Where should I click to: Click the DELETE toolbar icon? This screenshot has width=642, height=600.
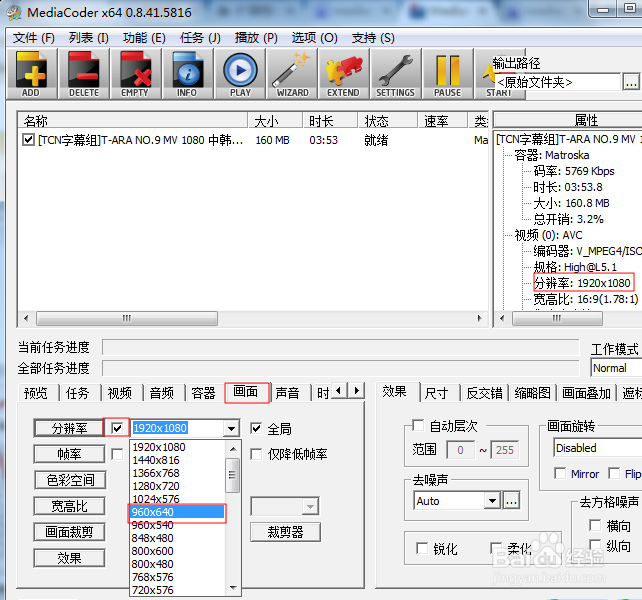pos(83,73)
